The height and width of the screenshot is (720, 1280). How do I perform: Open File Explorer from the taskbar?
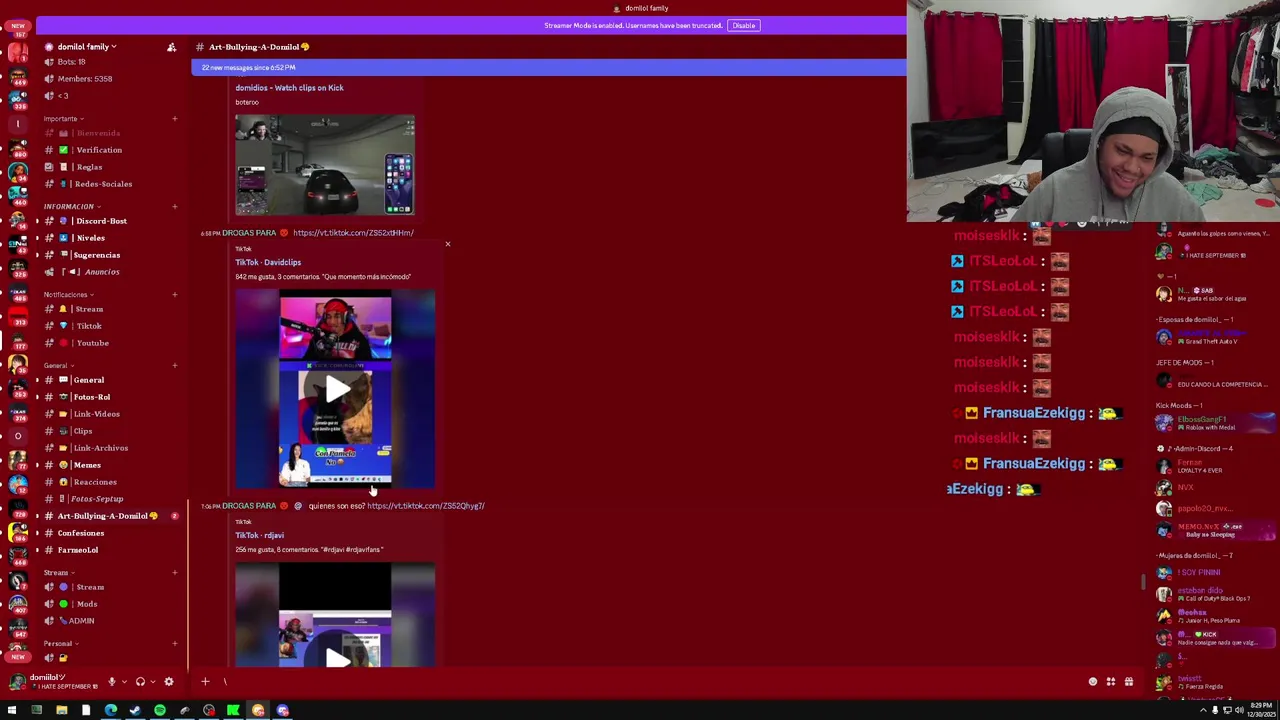coord(61,711)
